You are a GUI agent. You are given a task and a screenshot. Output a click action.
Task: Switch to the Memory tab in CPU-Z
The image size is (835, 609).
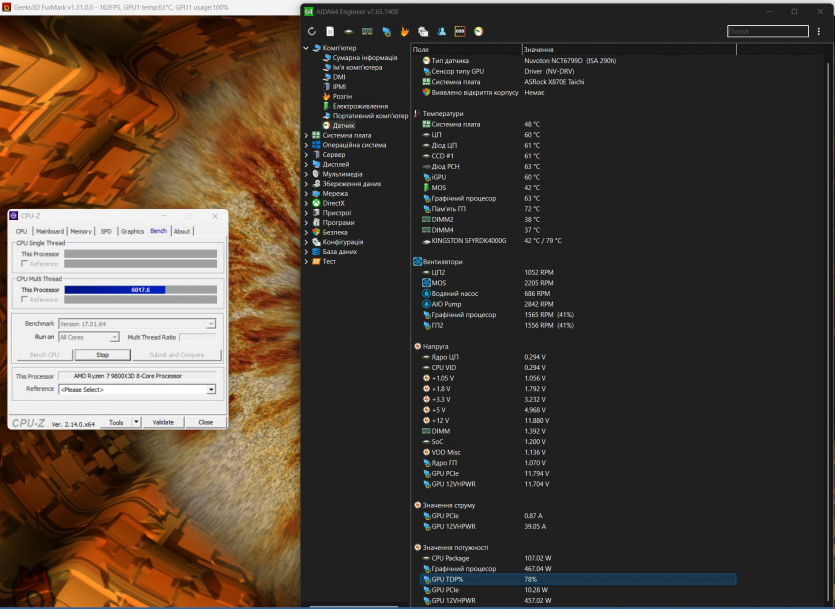coord(81,231)
